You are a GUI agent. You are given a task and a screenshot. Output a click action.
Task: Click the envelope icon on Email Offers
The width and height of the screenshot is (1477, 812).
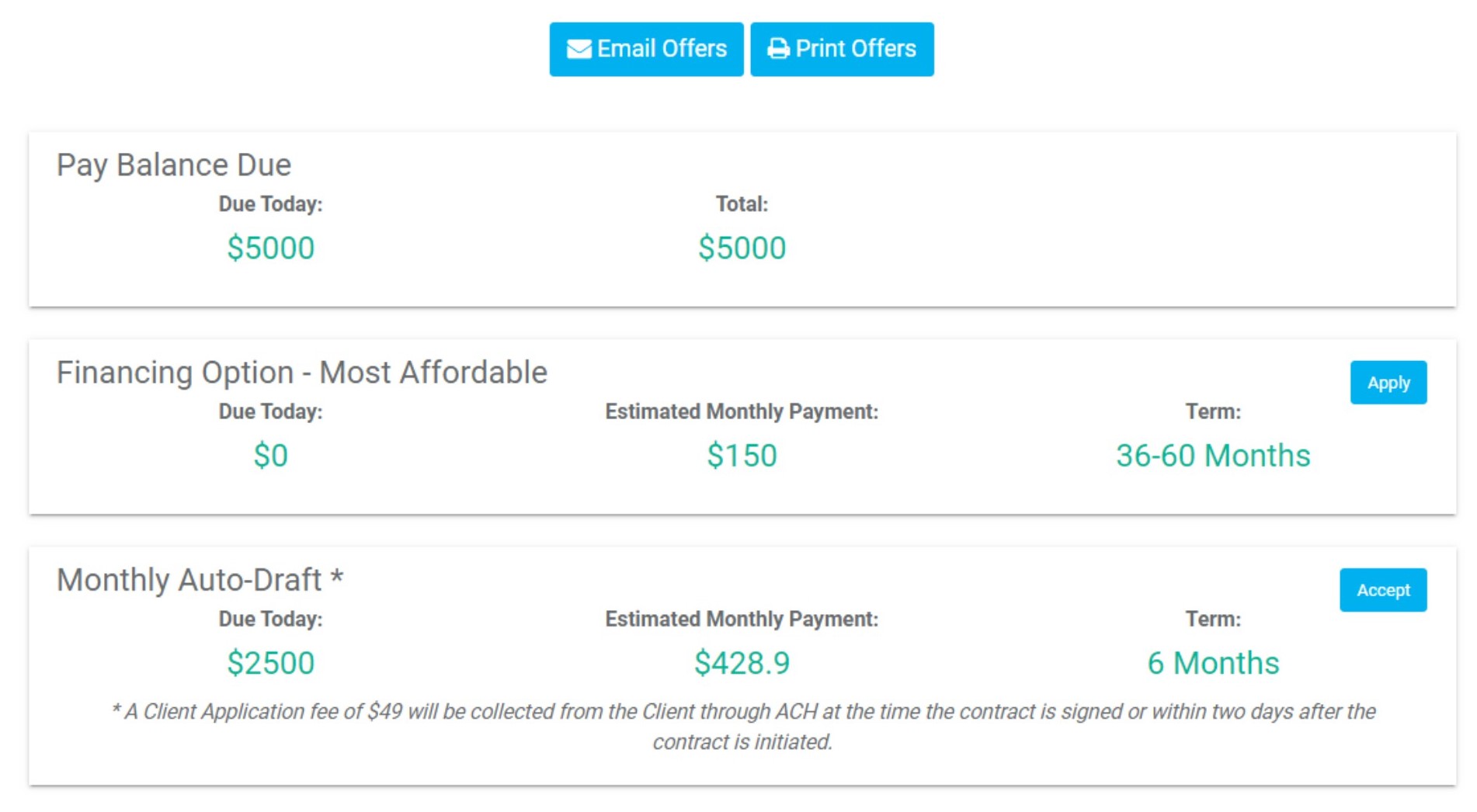click(x=579, y=49)
